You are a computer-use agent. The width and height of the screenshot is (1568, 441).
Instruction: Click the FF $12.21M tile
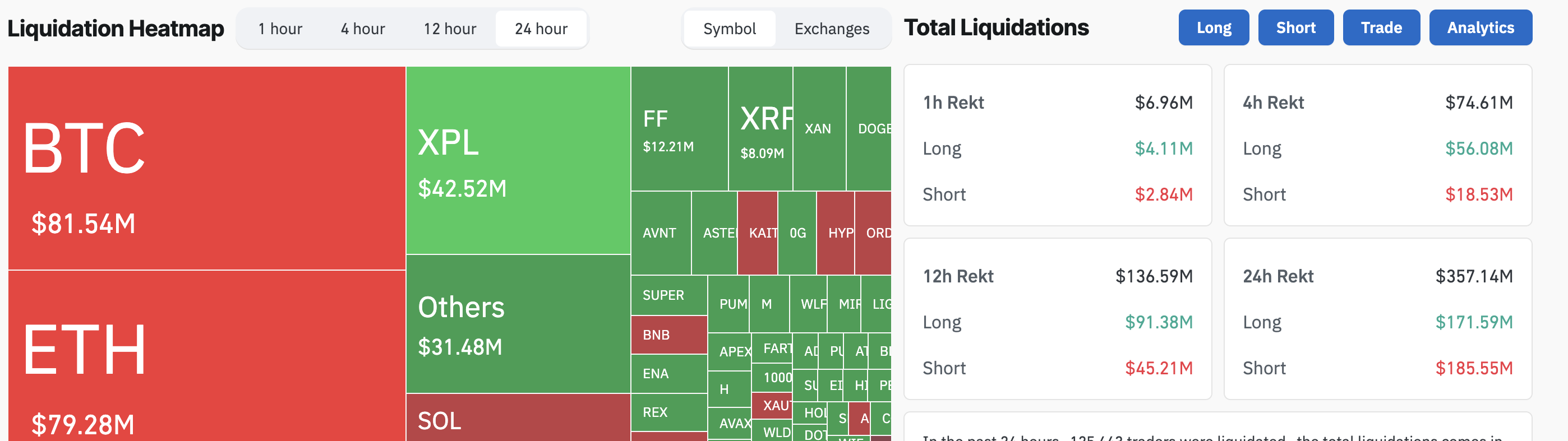[x=679, y=128]
